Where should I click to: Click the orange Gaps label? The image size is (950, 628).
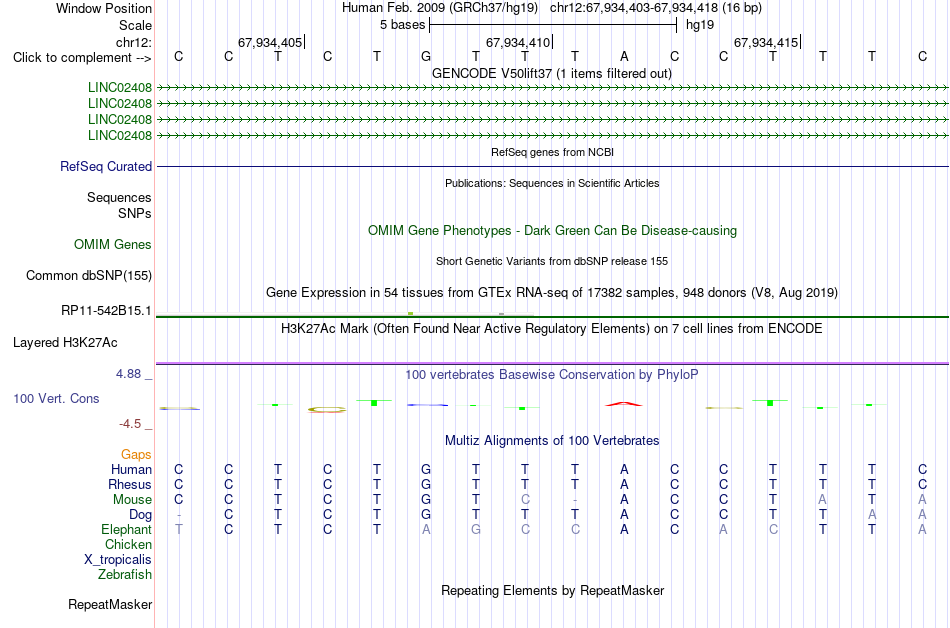click(x=136, y=455)
